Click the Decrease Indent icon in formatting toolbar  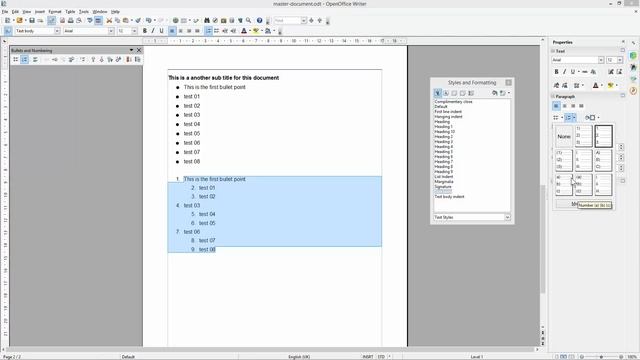coord(225,31)
